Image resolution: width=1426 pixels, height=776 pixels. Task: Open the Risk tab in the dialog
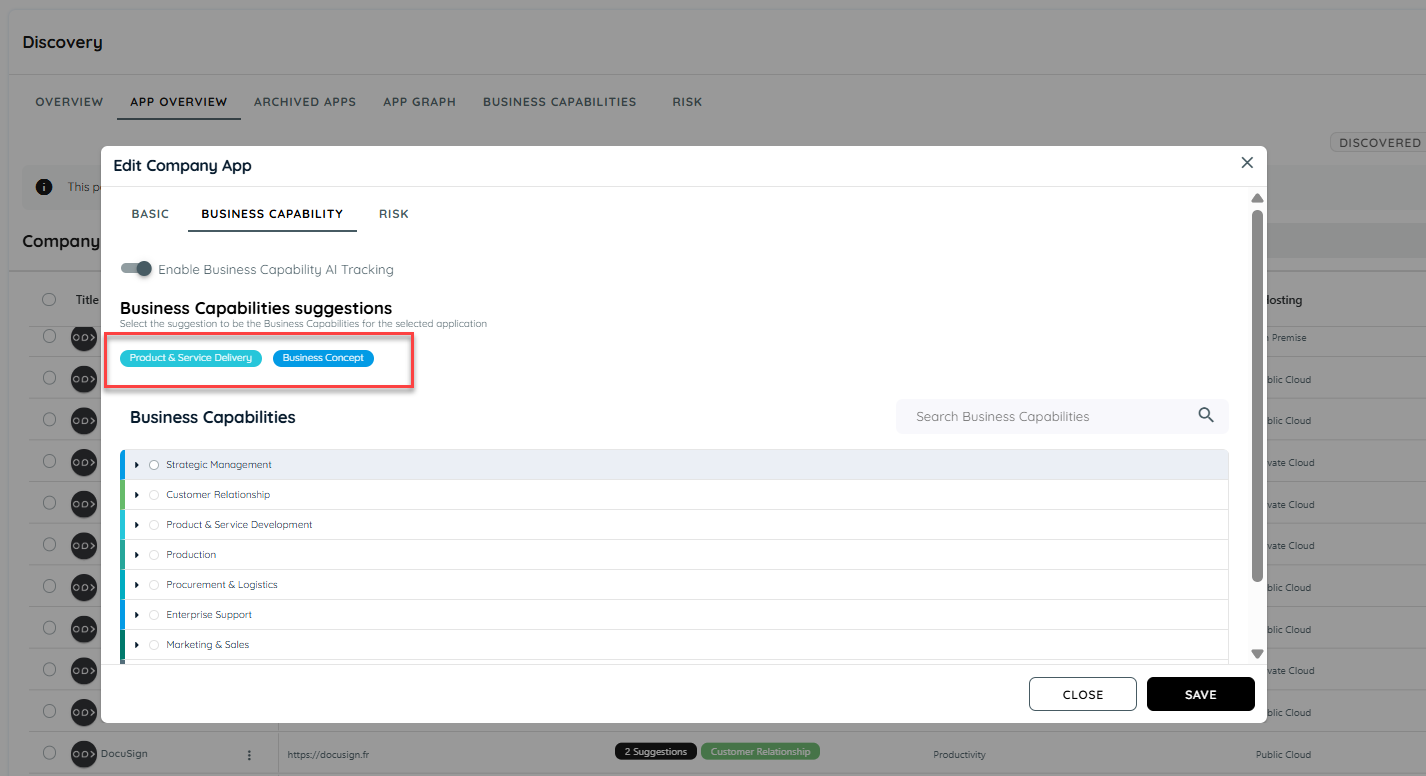[x=394, y=214]
